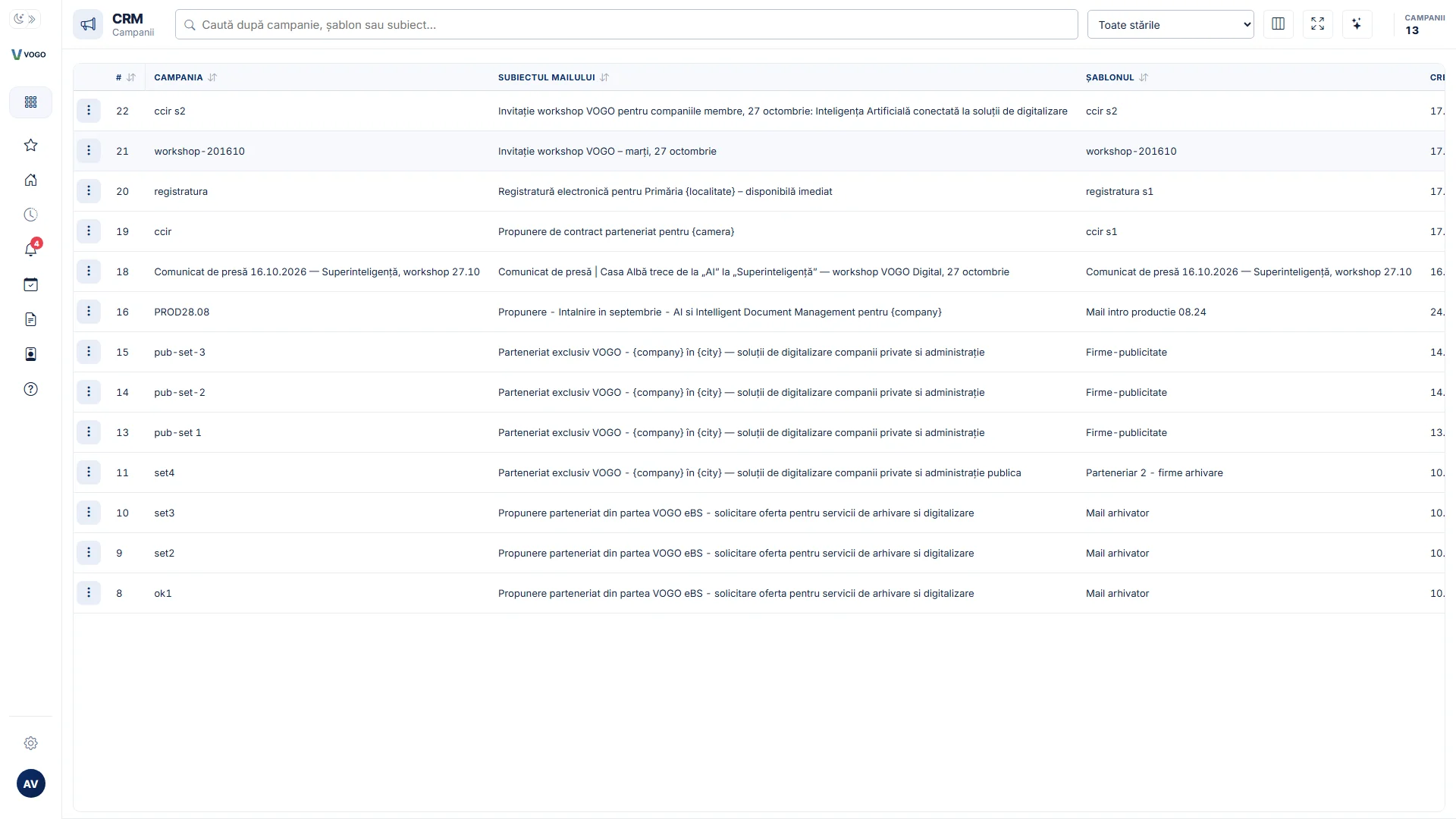Toggle dark mode sidebar expander at top

[x=25, y=19]
